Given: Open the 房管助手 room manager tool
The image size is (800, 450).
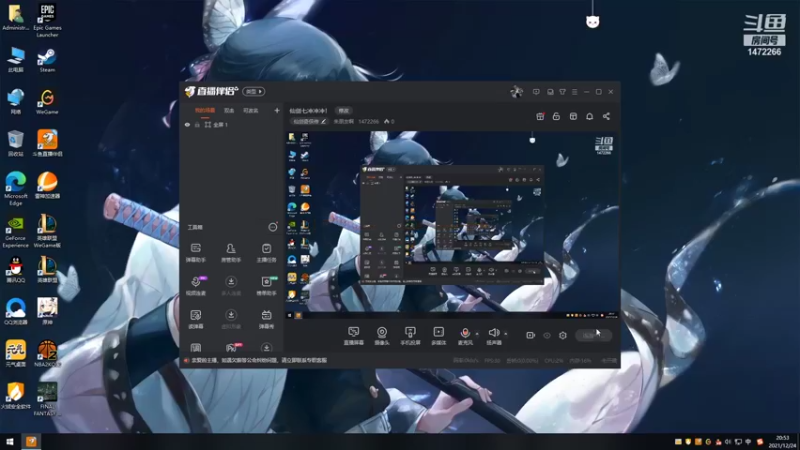Looking at the screenshot, I should click(231, 252).
